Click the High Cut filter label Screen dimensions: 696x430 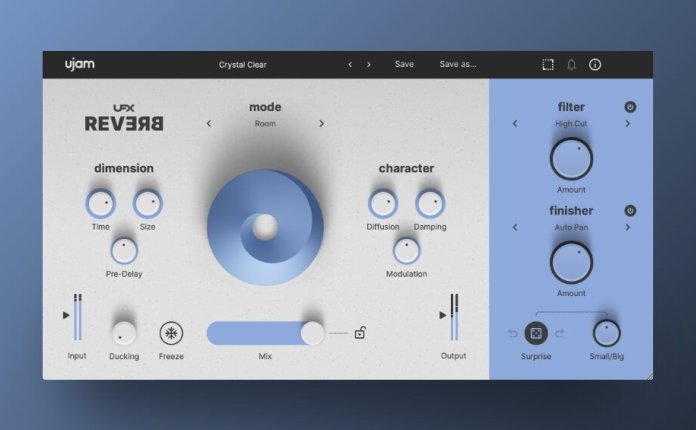pos(571,124)
